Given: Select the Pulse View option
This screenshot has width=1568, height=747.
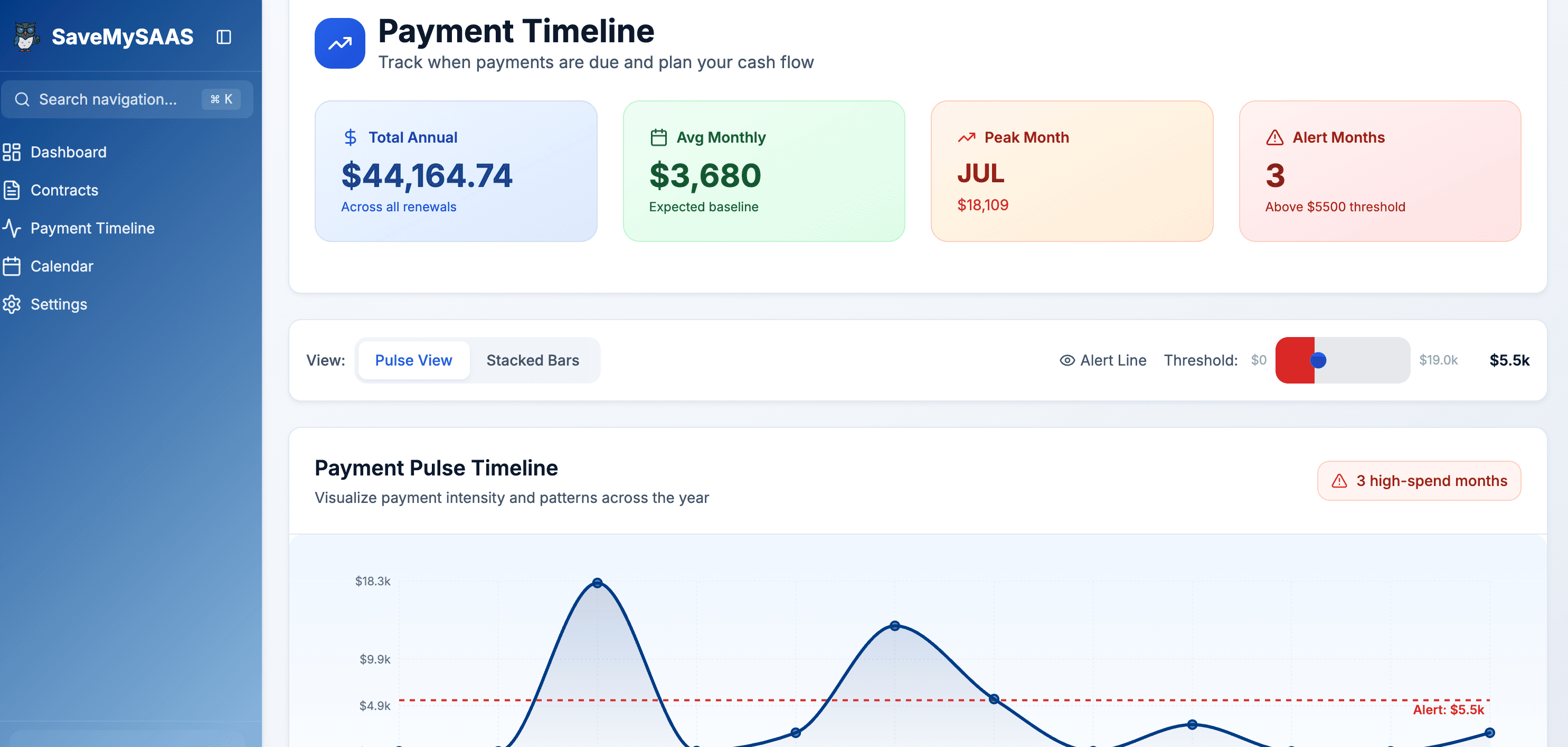Looking at the screenshot, I should click(413, 360).
